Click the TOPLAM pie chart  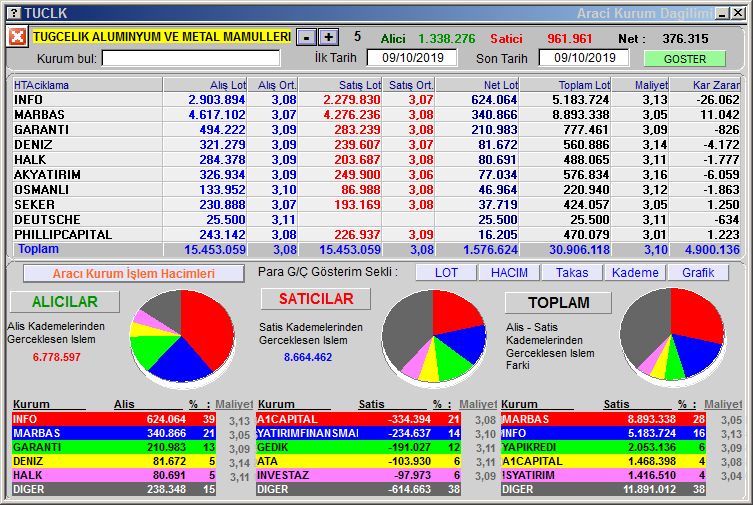671,337
